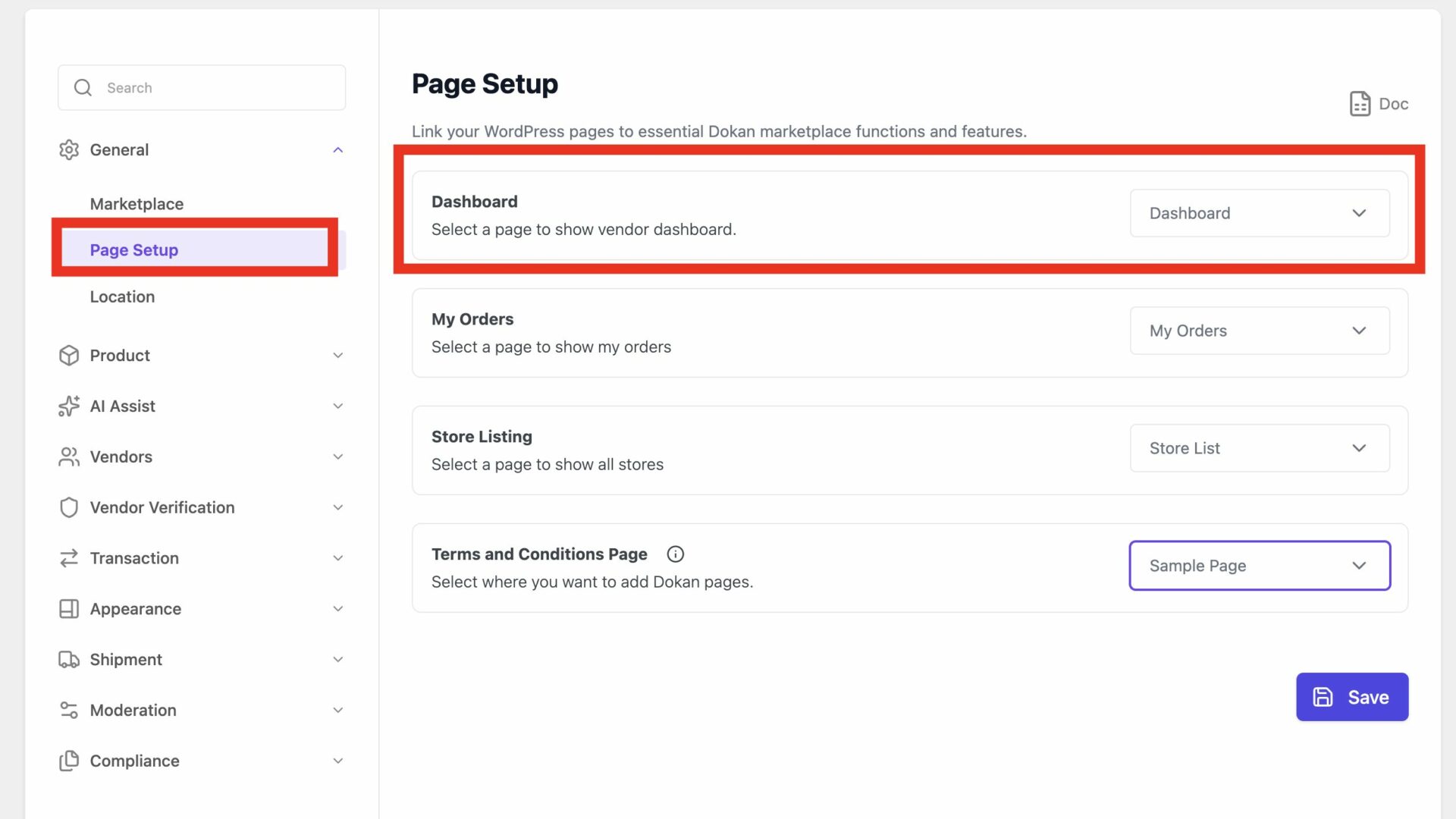Image resolution: width=1456 pixels, height=819 pixels.
Task: Click the Moderation sliders icon
Action: click(69, 710)
